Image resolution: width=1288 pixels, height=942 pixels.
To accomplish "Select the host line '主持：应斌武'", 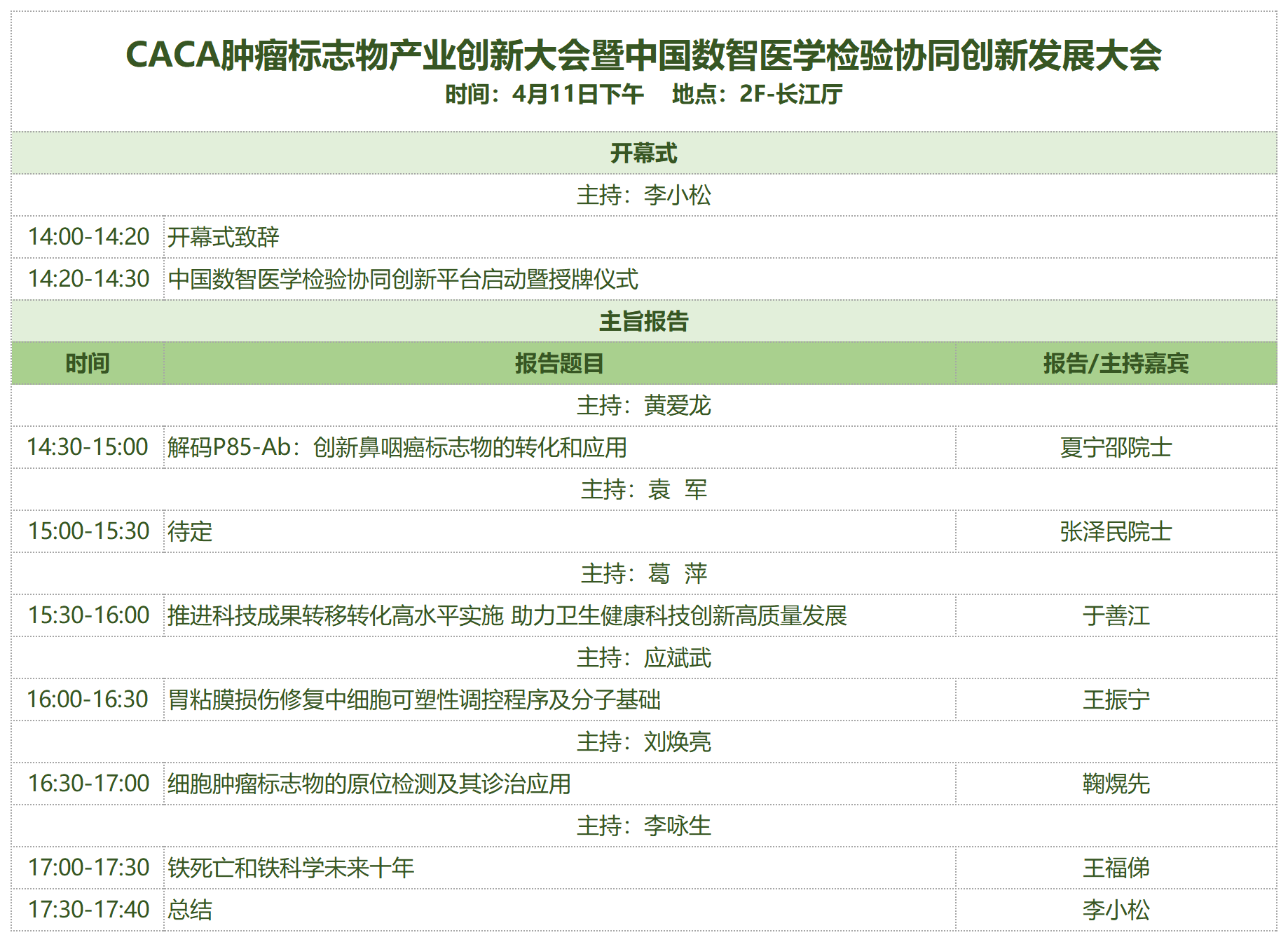I will pyautogui.click(x=643, y=657).
